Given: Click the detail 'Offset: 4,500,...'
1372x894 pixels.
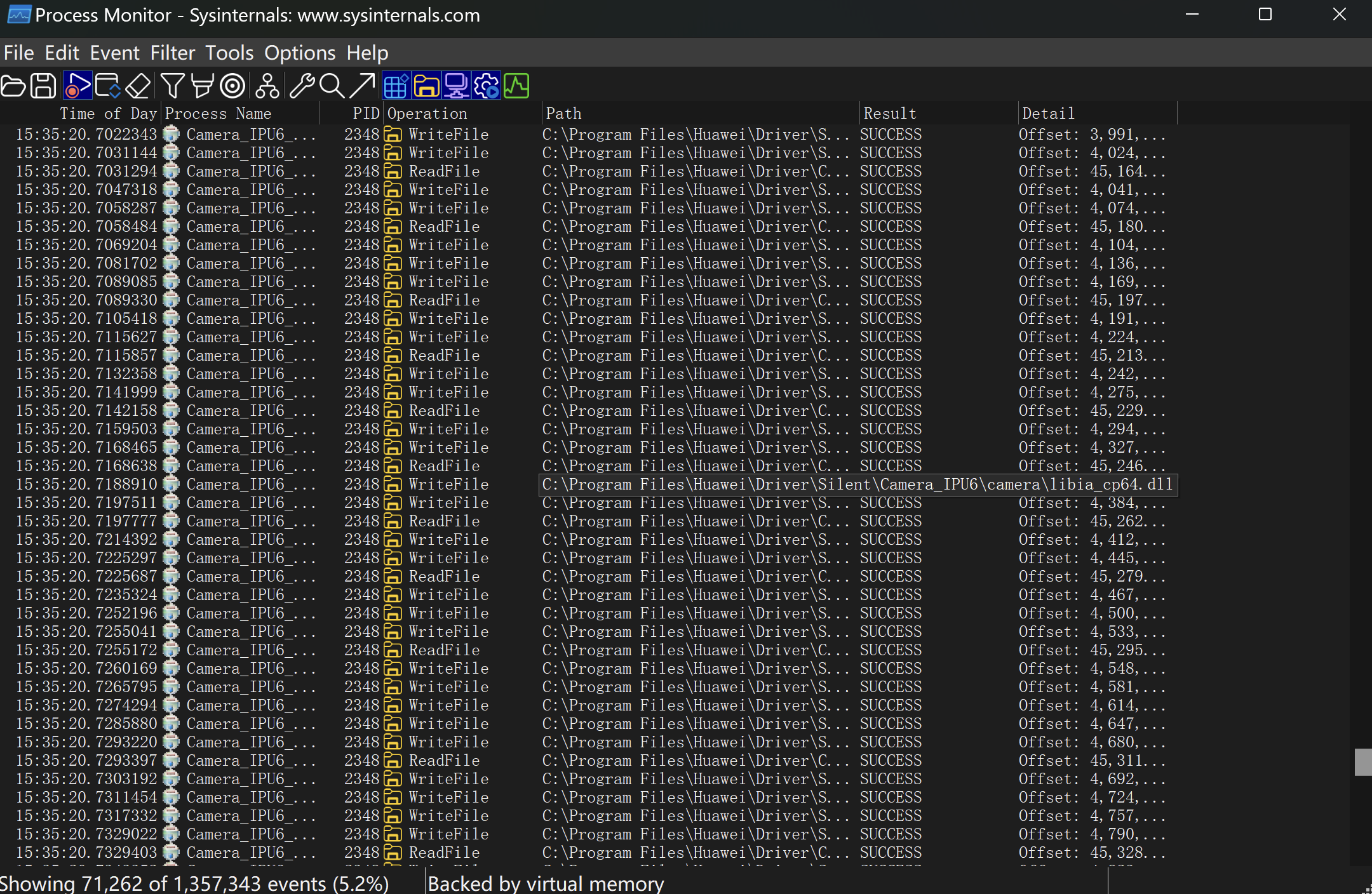Looking at the screenshot, I should point(1092,613).
